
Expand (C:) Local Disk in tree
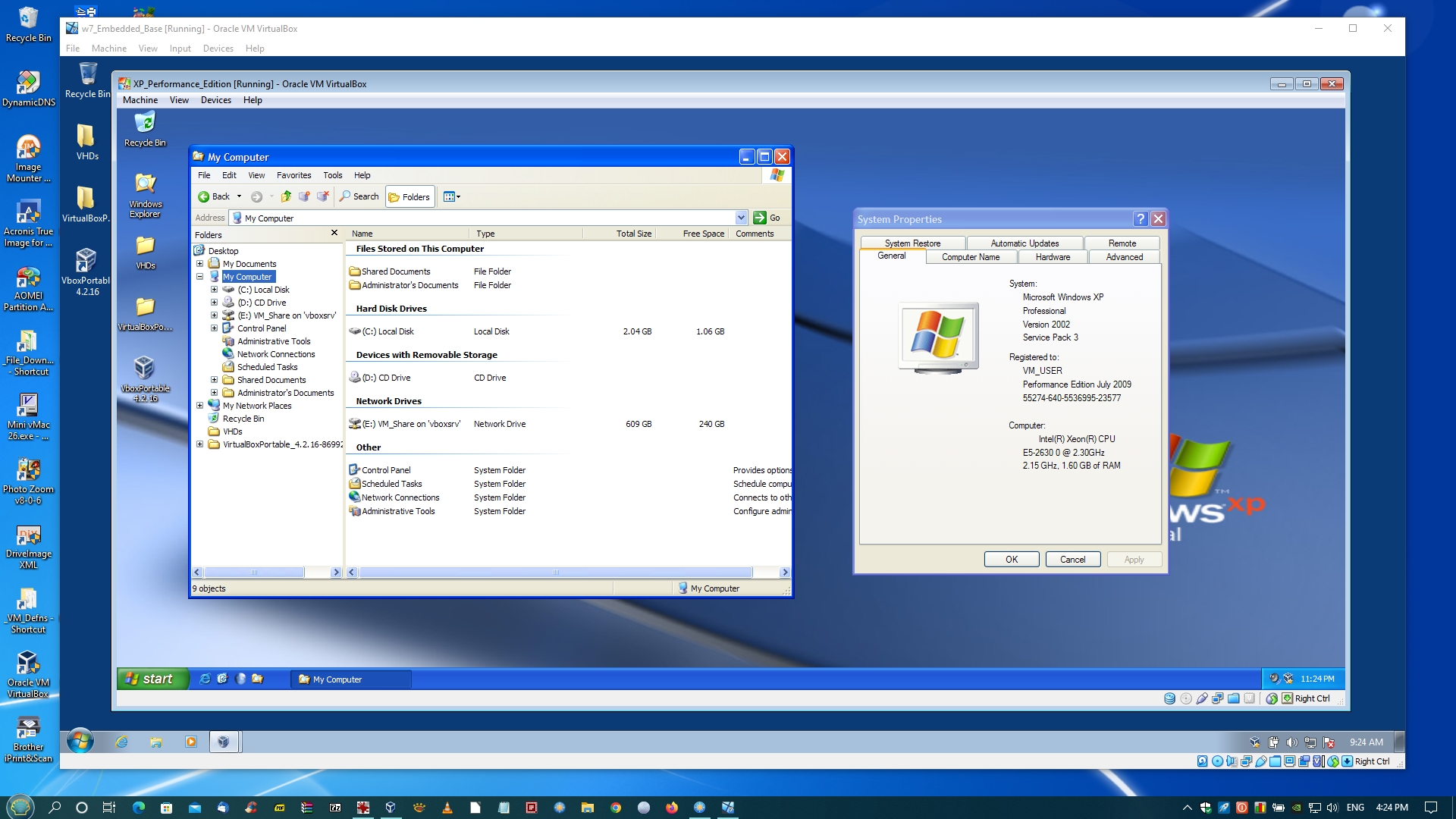pyautogui.click(x=214, y=290)
